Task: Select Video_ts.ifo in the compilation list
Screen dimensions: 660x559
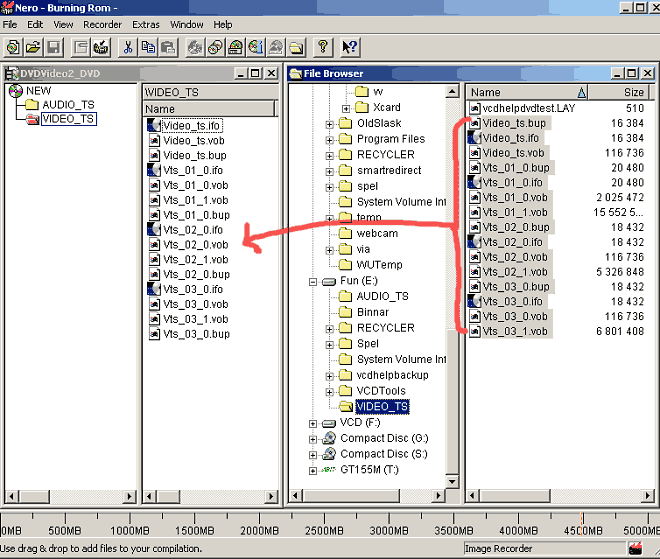Action: (x=192, y=125)
